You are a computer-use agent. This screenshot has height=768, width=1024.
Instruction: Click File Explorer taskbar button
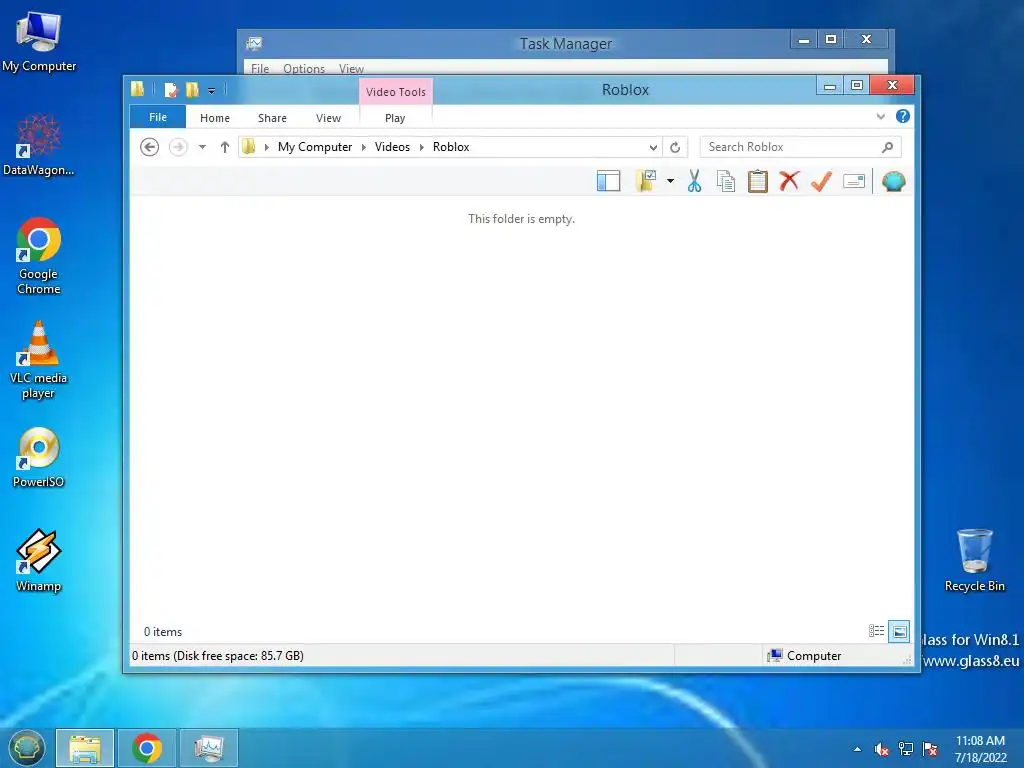tap(85, 748)
